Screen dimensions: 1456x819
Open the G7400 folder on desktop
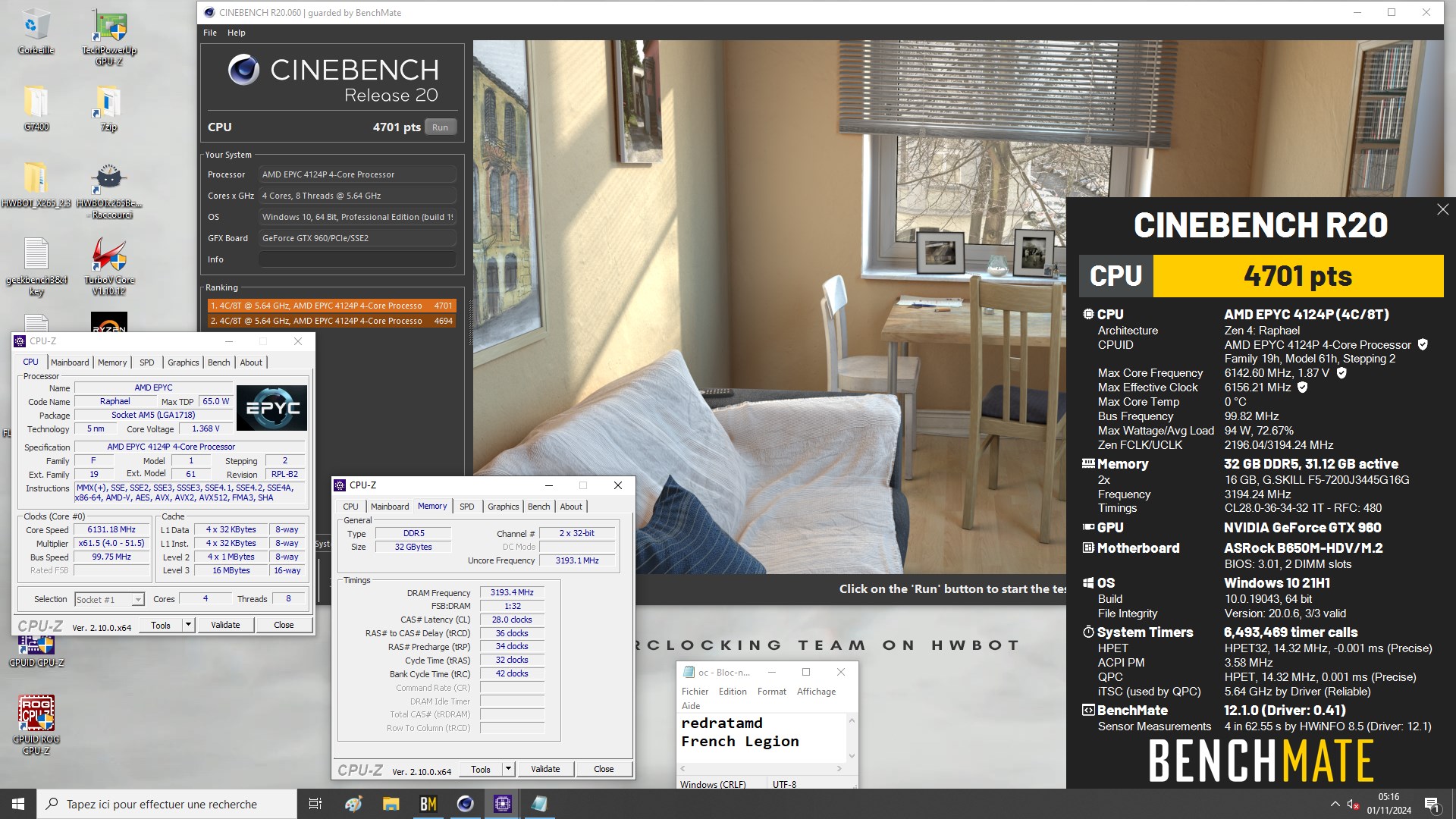pos(36,108)
